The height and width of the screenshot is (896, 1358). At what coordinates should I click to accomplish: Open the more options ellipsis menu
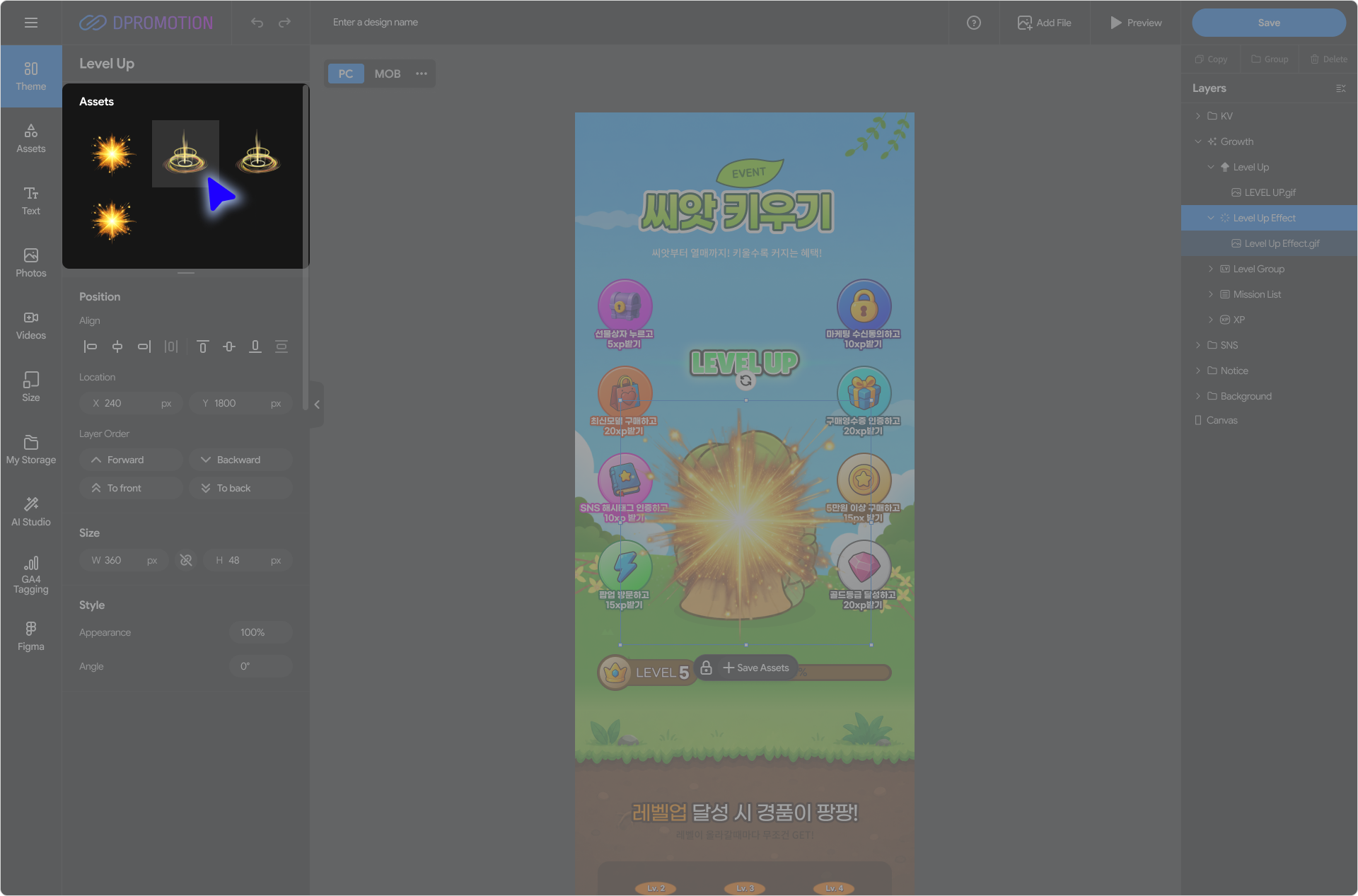coord(422,74)
